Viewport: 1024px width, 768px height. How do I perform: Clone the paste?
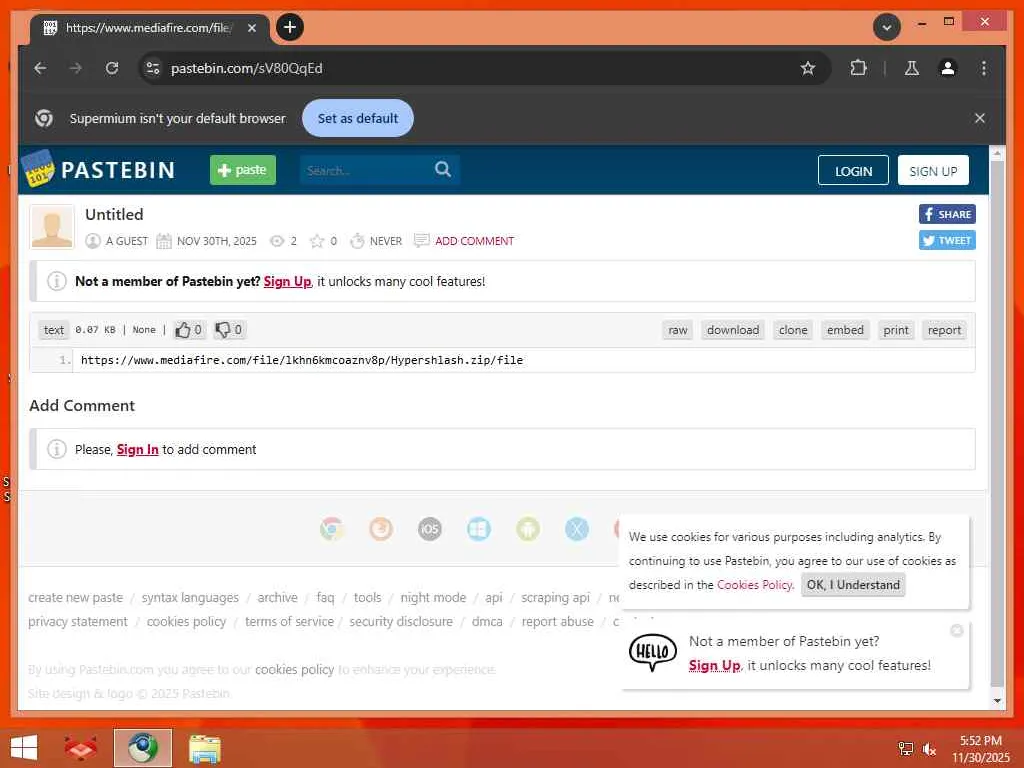793,330
